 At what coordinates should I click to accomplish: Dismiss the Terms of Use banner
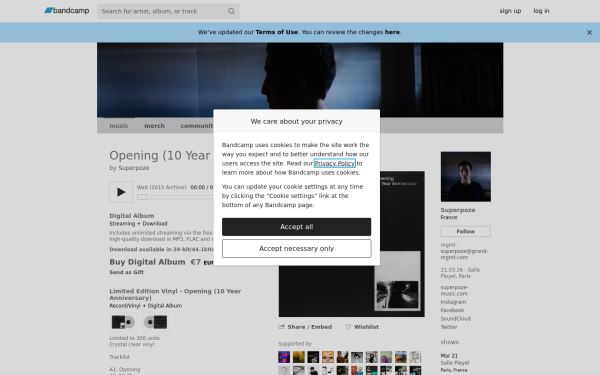pos(589,33)
